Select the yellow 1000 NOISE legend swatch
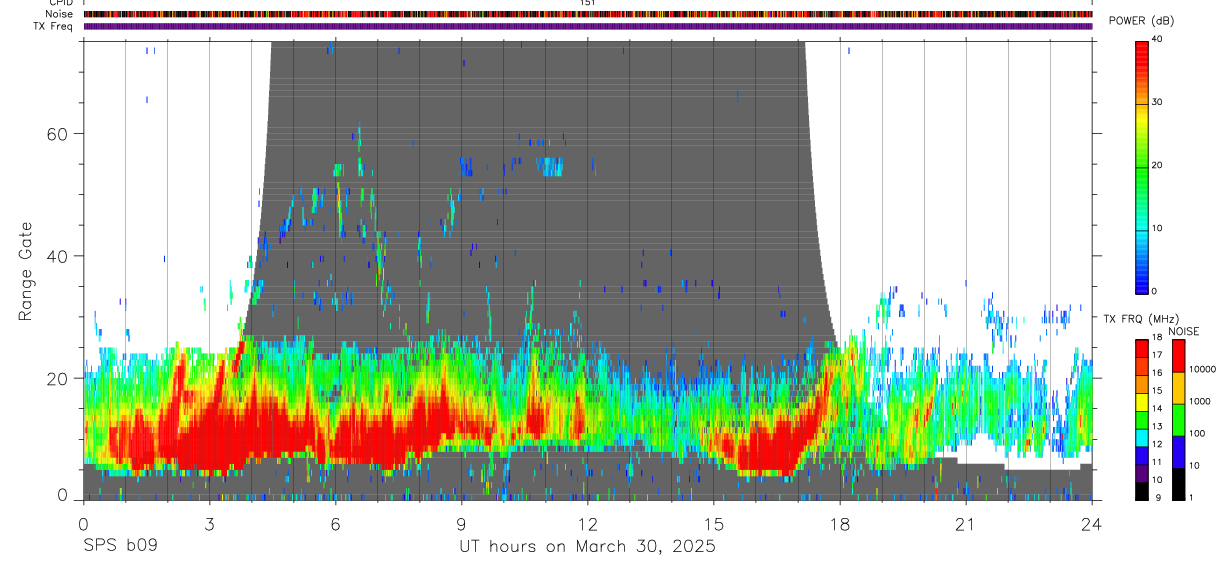Screen dimensions: 1228x567 coord(1177,388)
